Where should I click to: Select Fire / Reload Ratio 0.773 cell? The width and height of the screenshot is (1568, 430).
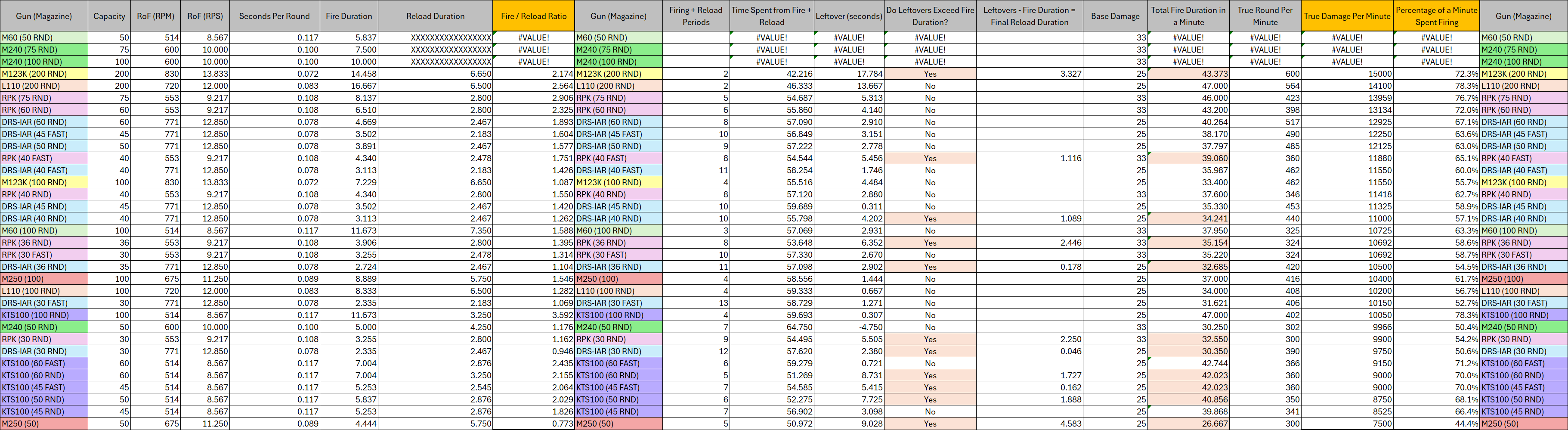pyautogui.click(x=534, y=424)
